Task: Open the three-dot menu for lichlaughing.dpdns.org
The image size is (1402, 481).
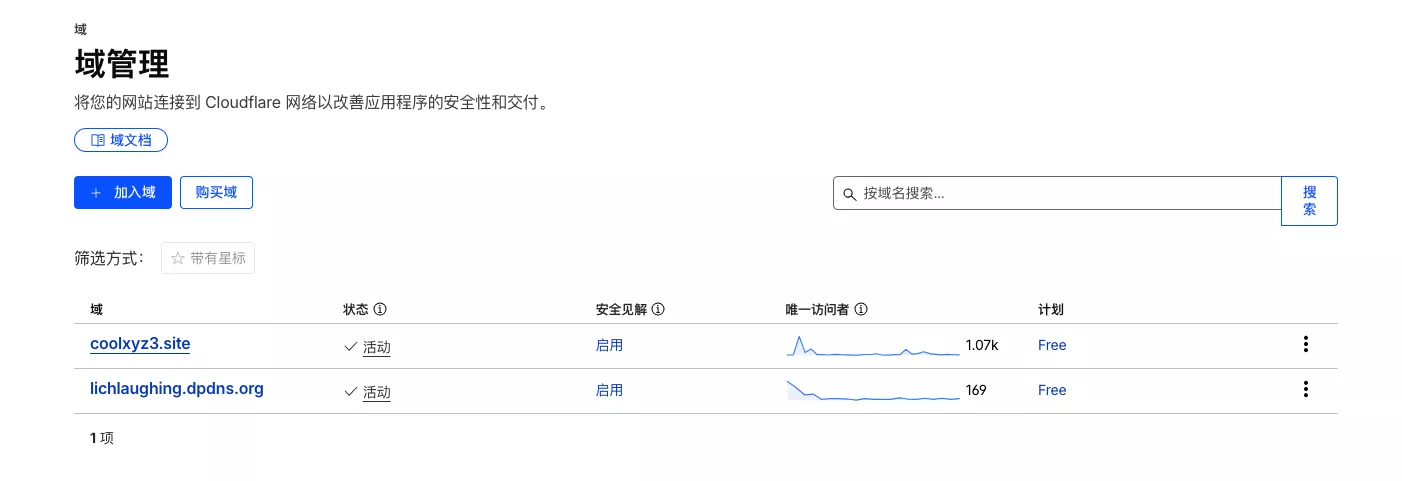Action: pyautogui.click(x=1306, y=390)
